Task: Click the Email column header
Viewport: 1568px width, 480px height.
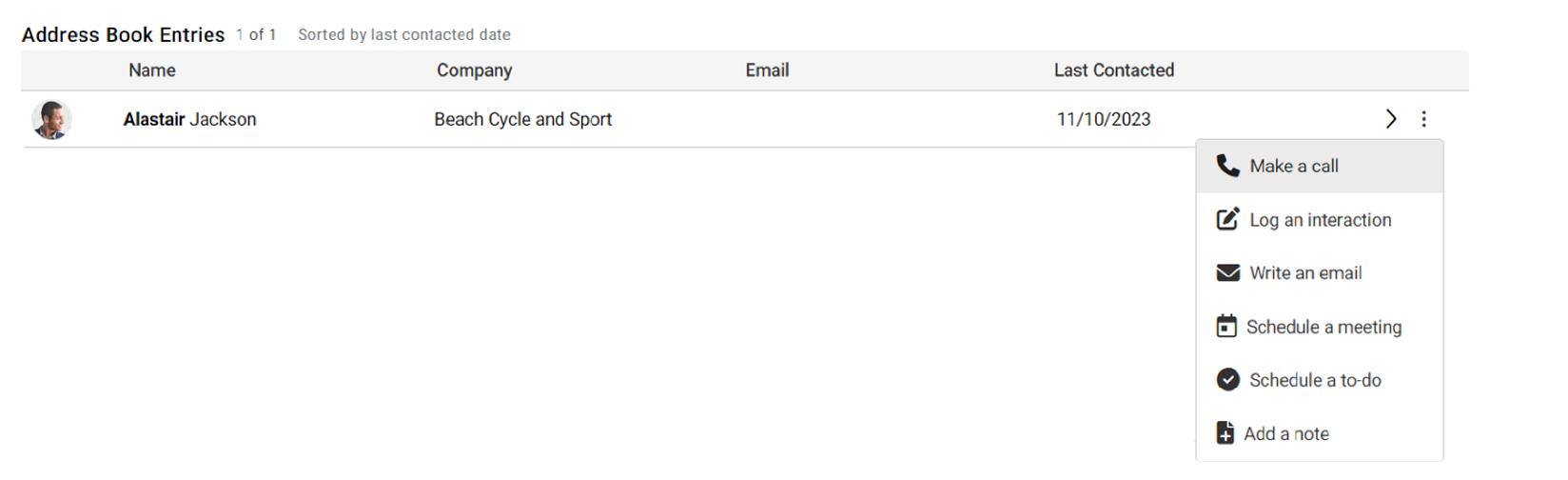Action: (x=767, y=70)
